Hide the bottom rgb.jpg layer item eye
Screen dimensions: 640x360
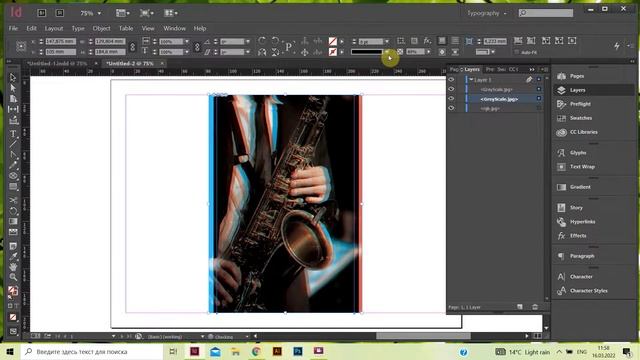click(x=451, y=108)
